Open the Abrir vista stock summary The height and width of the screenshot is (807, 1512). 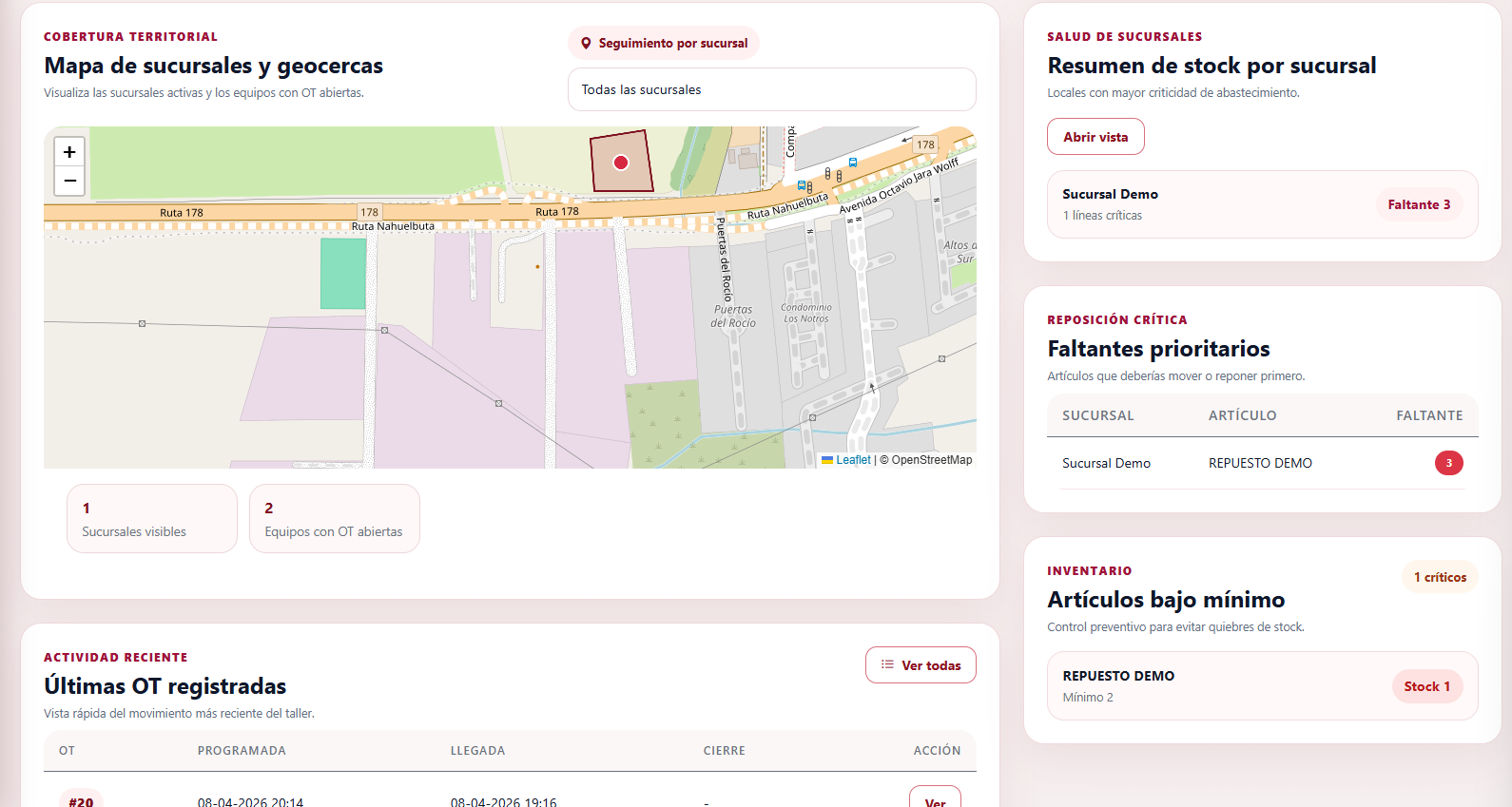pyautogui.click(x=1095, y=137)
